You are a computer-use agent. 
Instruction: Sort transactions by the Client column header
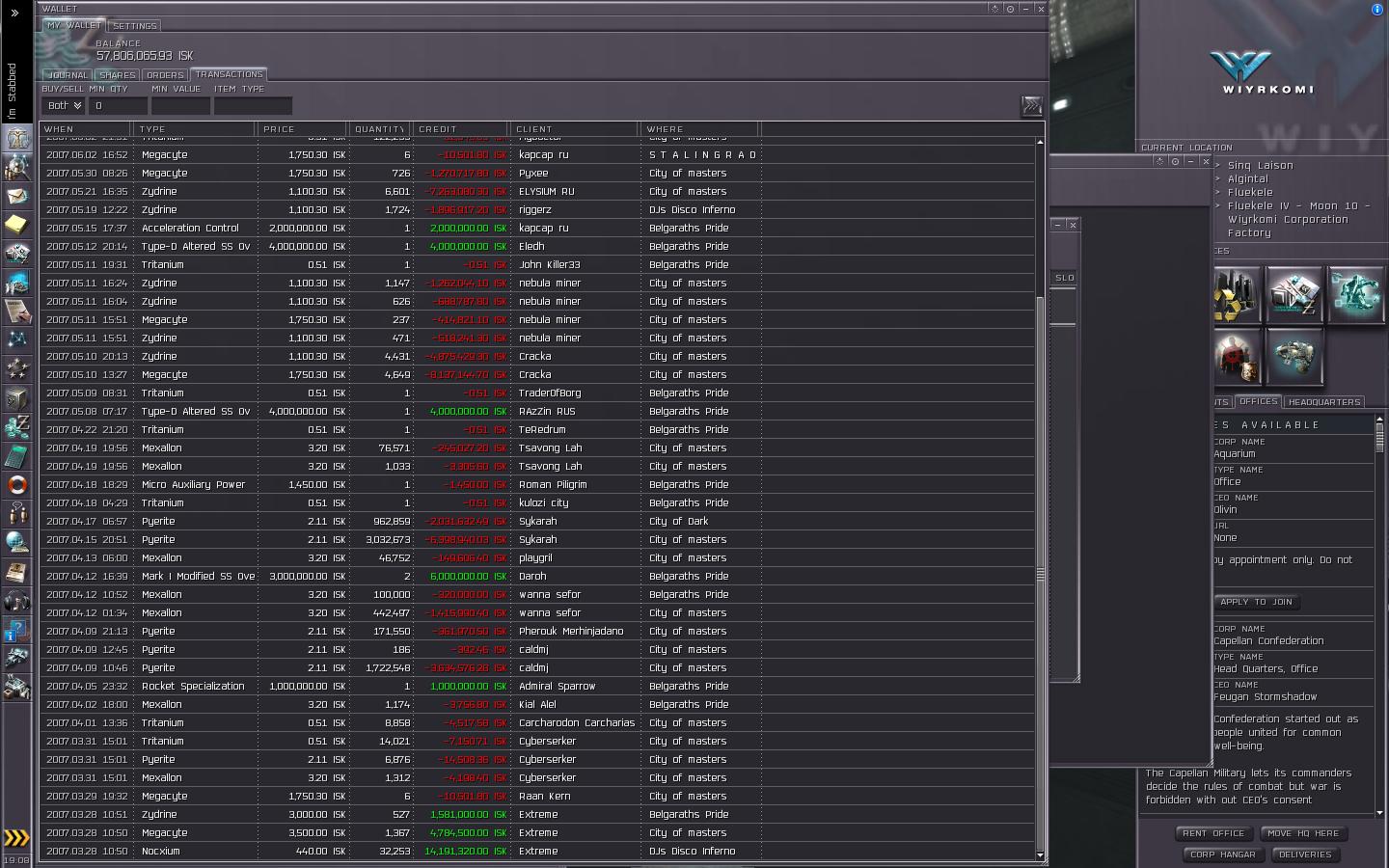(575, 128)
